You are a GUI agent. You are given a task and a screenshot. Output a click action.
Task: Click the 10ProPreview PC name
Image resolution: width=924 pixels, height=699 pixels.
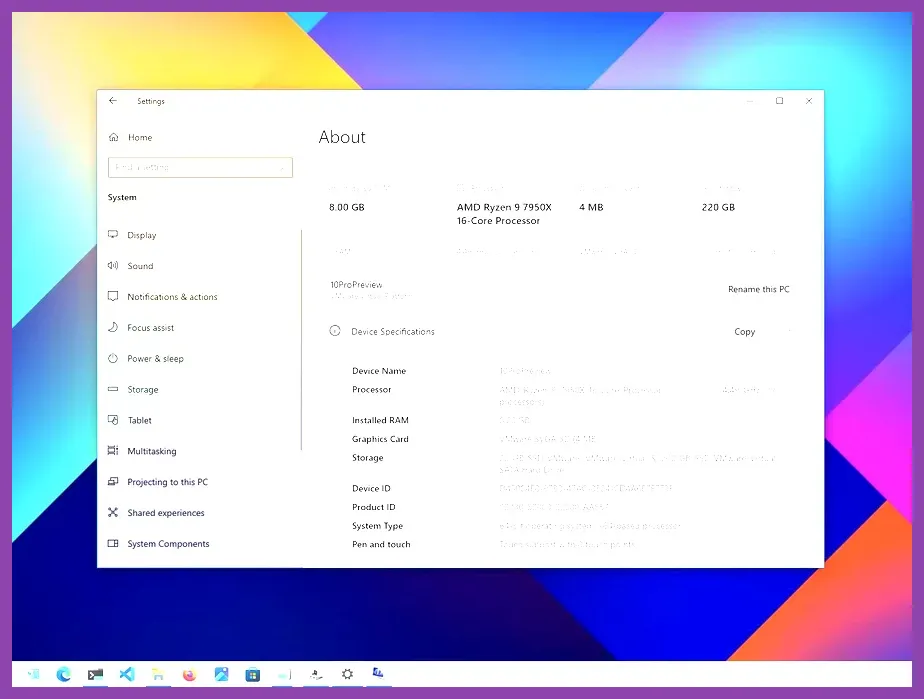[356, 285]
